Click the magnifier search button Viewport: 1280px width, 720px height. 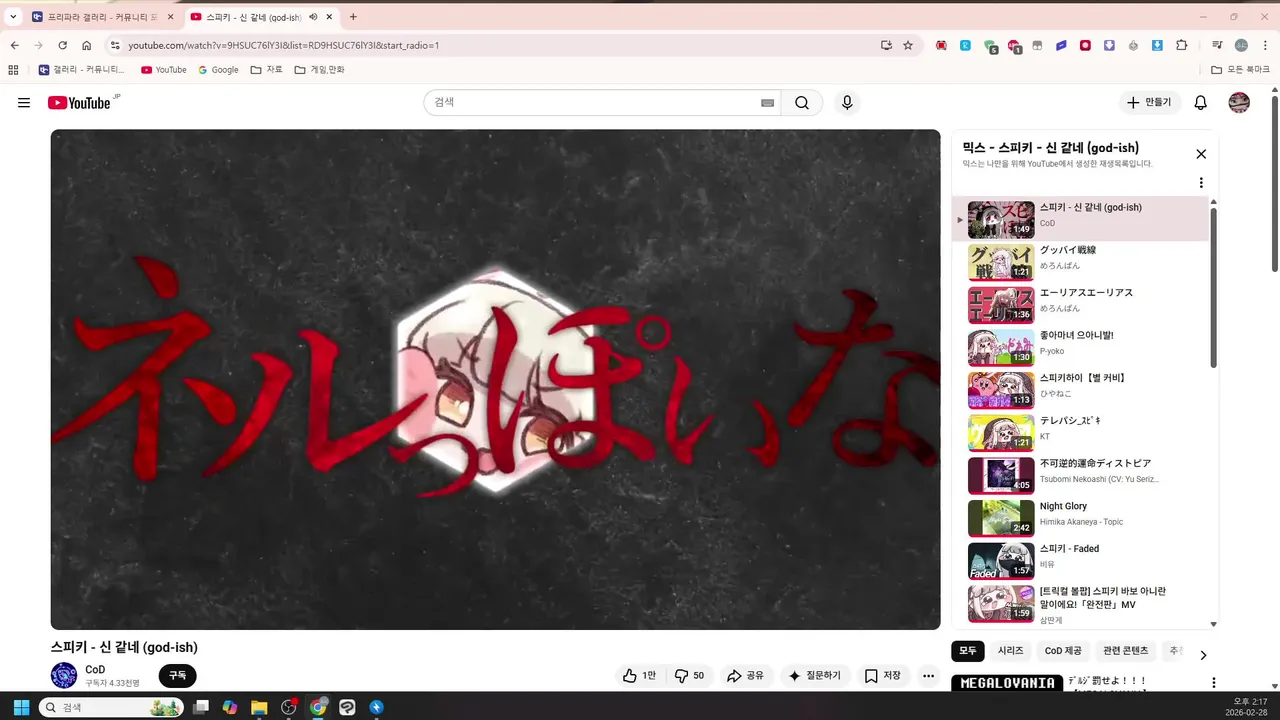pyautogui.click(x=802, y=103)
